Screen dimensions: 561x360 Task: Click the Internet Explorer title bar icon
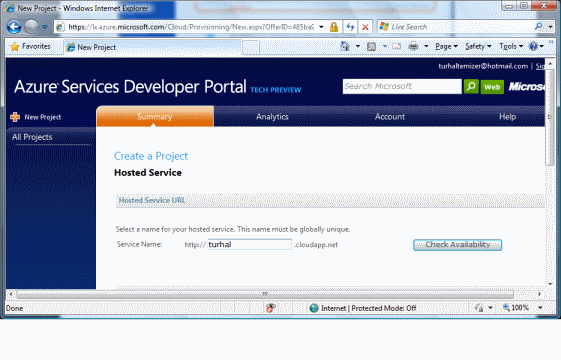pos(10,8)
